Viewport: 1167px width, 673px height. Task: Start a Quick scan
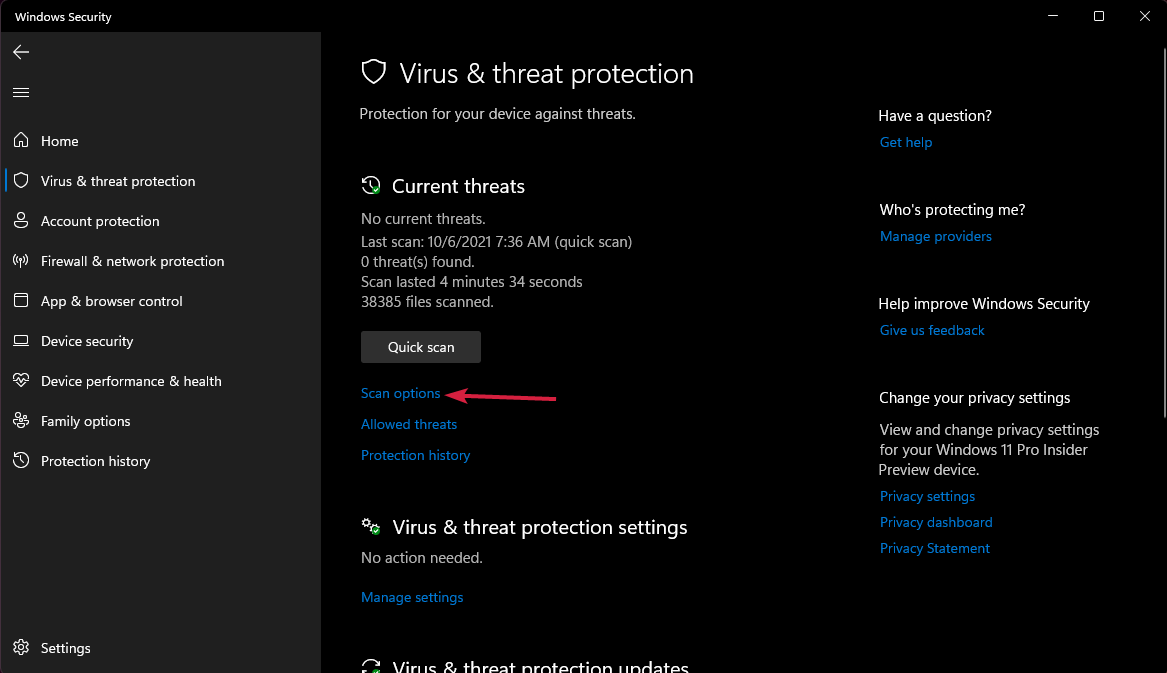click(420, 346)
